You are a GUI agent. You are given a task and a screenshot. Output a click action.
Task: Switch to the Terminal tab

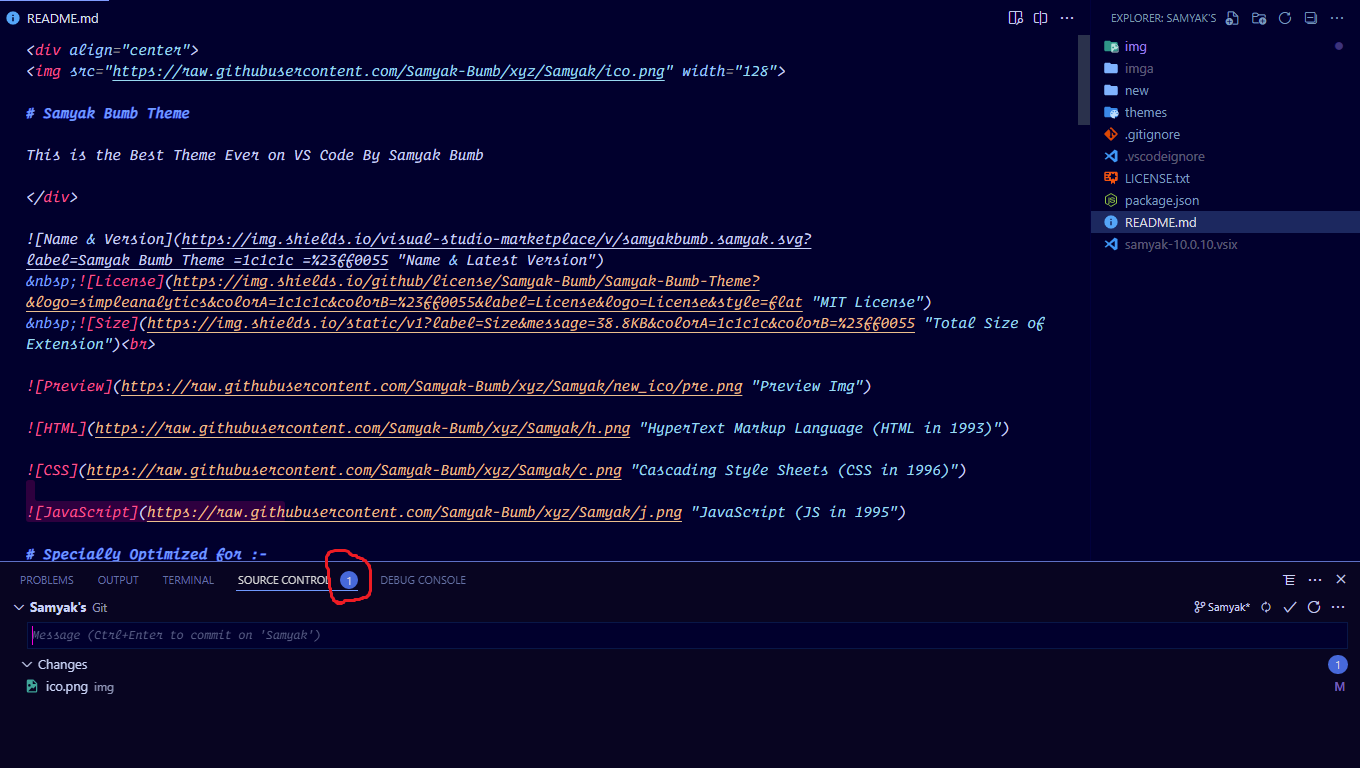[188, 580]
